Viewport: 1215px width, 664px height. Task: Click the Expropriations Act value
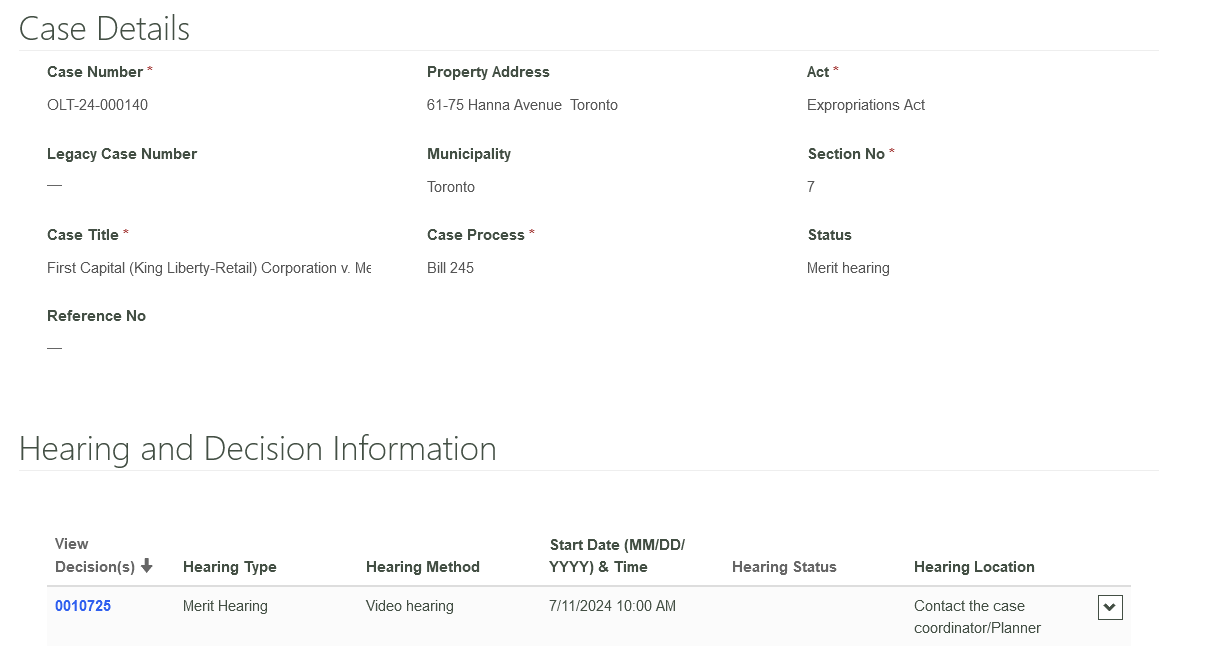click(865, 105)
